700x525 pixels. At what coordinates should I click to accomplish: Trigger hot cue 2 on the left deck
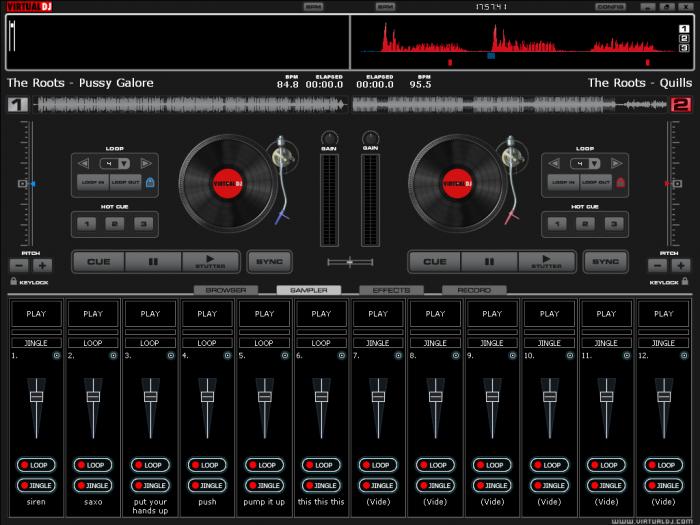pyautogui.click(x=114, y=224)
